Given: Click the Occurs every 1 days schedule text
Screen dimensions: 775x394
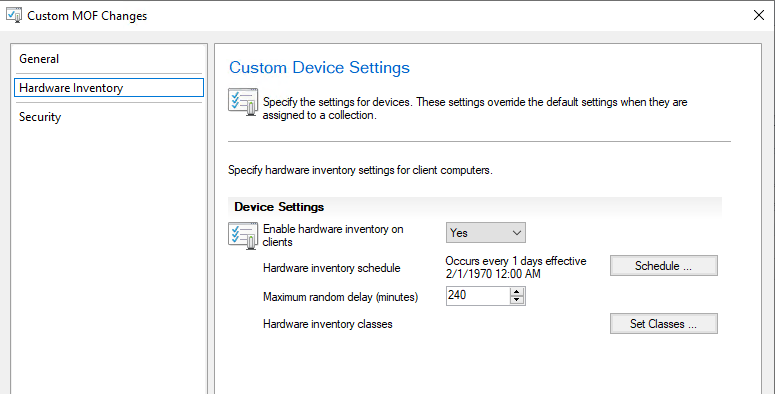Looking at the screenshot, I should pos(516,267).
